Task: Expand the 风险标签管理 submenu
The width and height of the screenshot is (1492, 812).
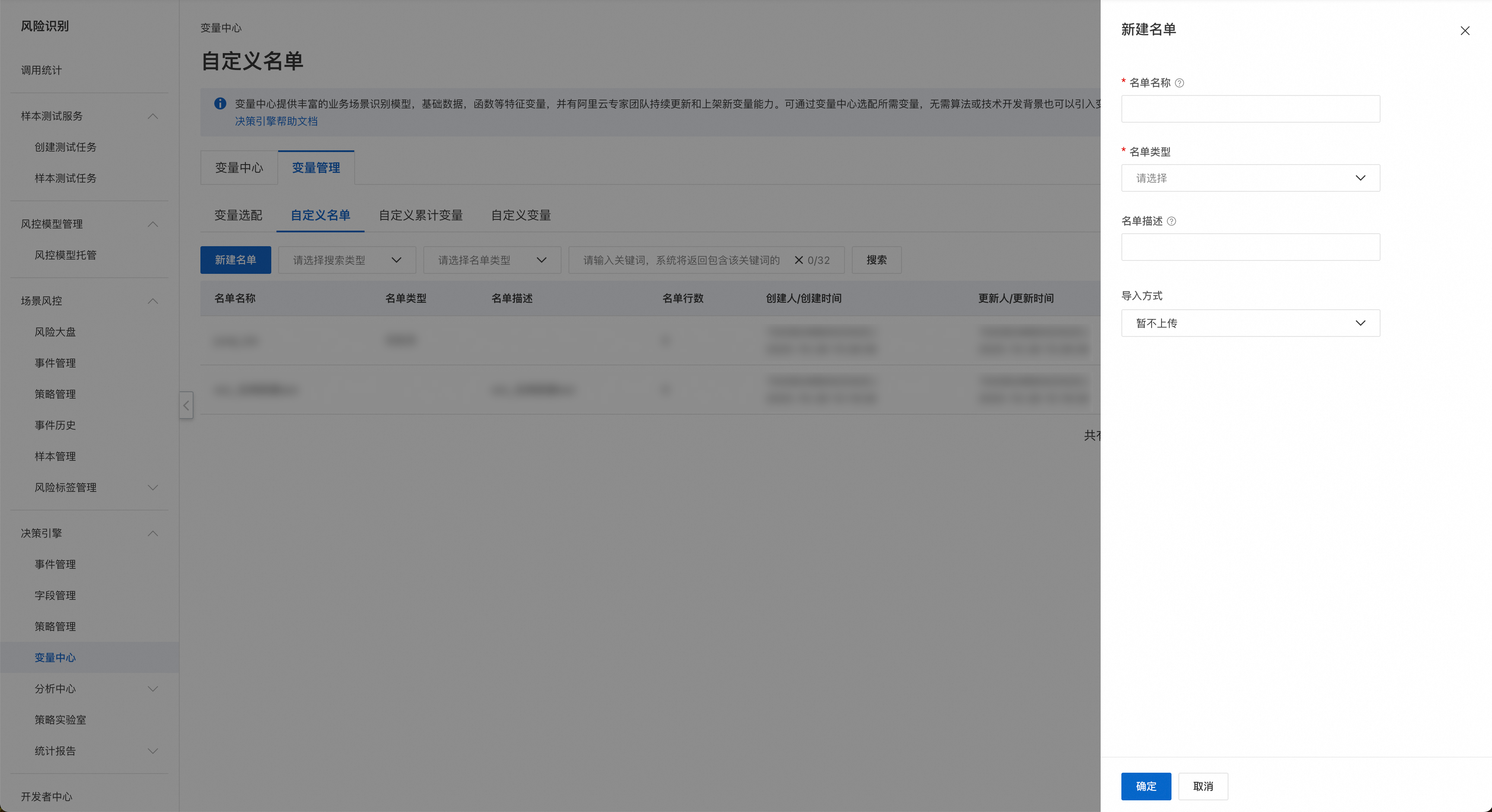Action: 152,488
